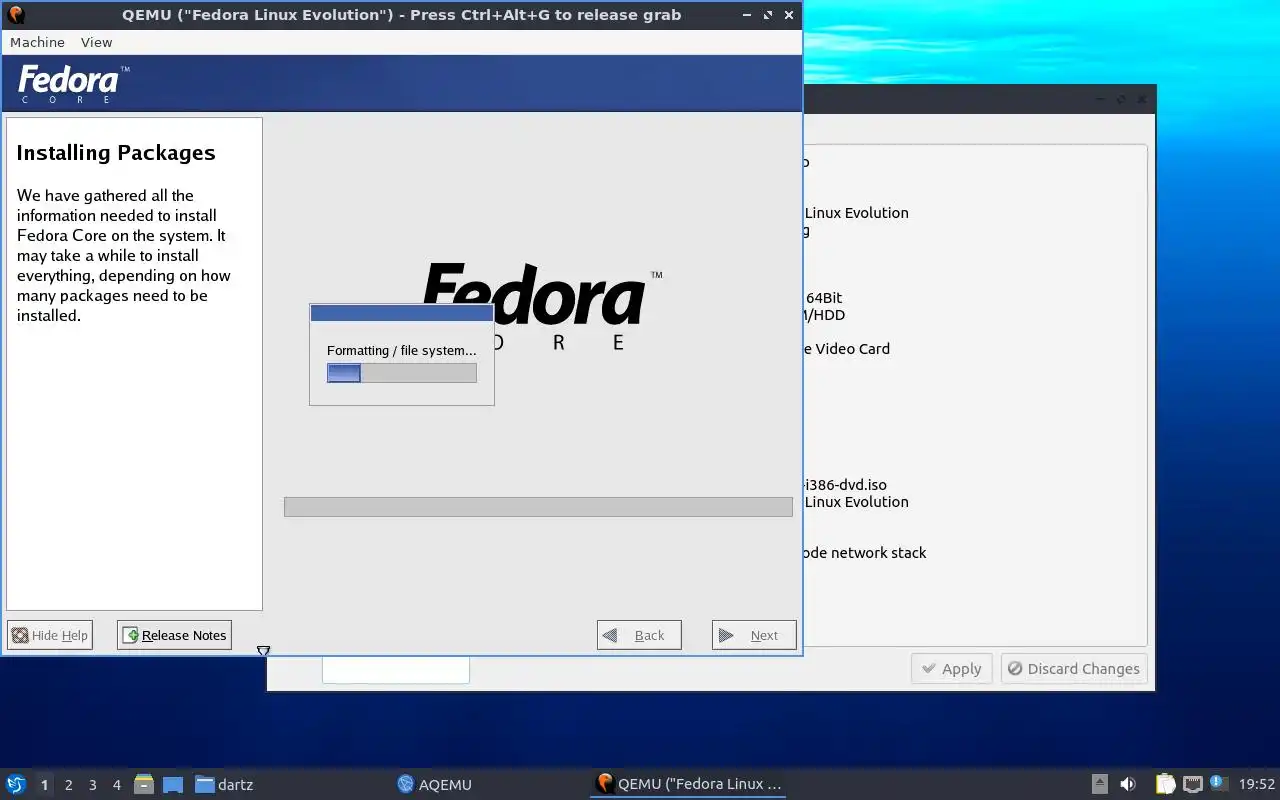
Task: Click the Apply checkmark icon in AQEMU
Action: 929,668
